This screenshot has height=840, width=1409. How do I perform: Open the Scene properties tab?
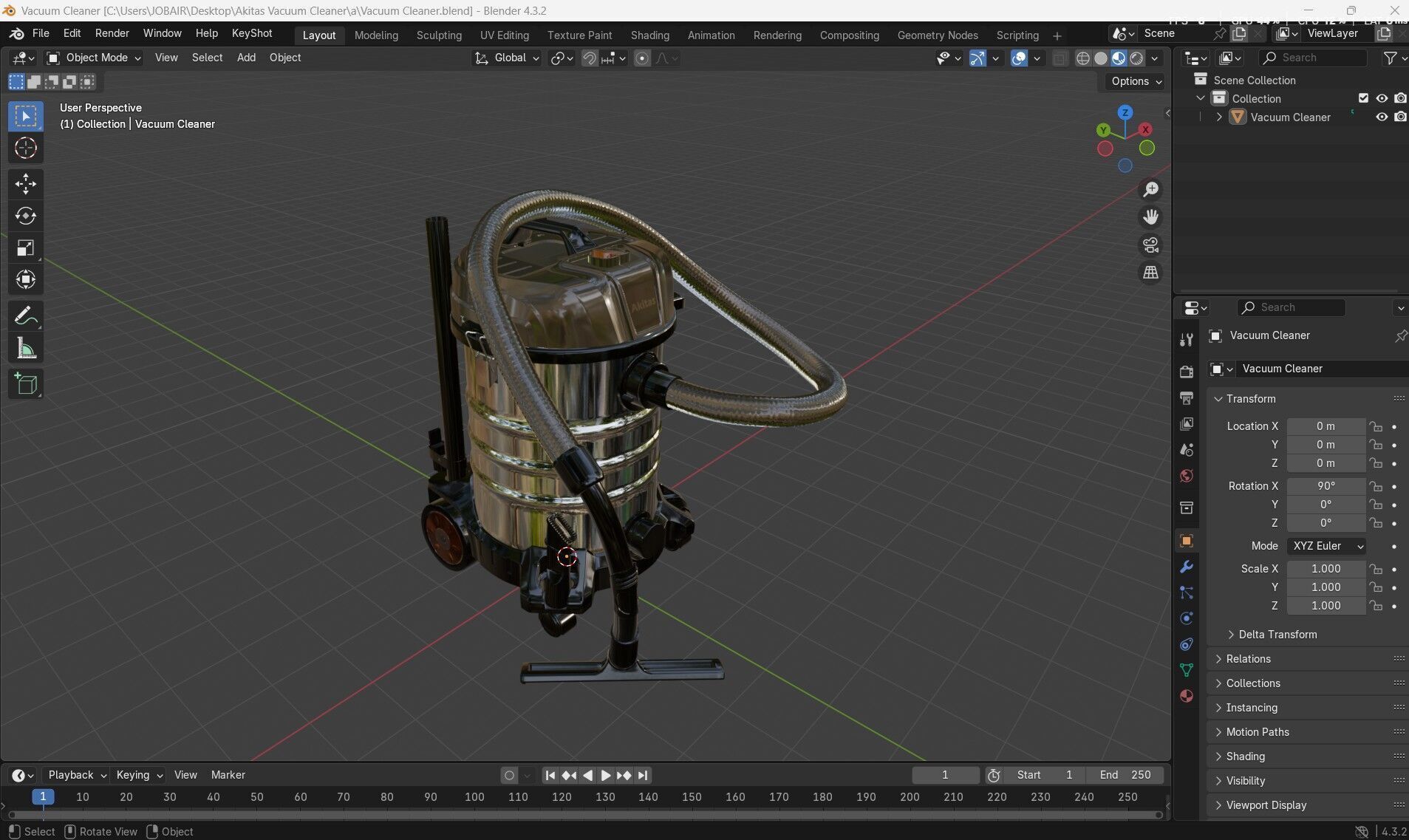pyautogui.click(x=1187, y=449)
